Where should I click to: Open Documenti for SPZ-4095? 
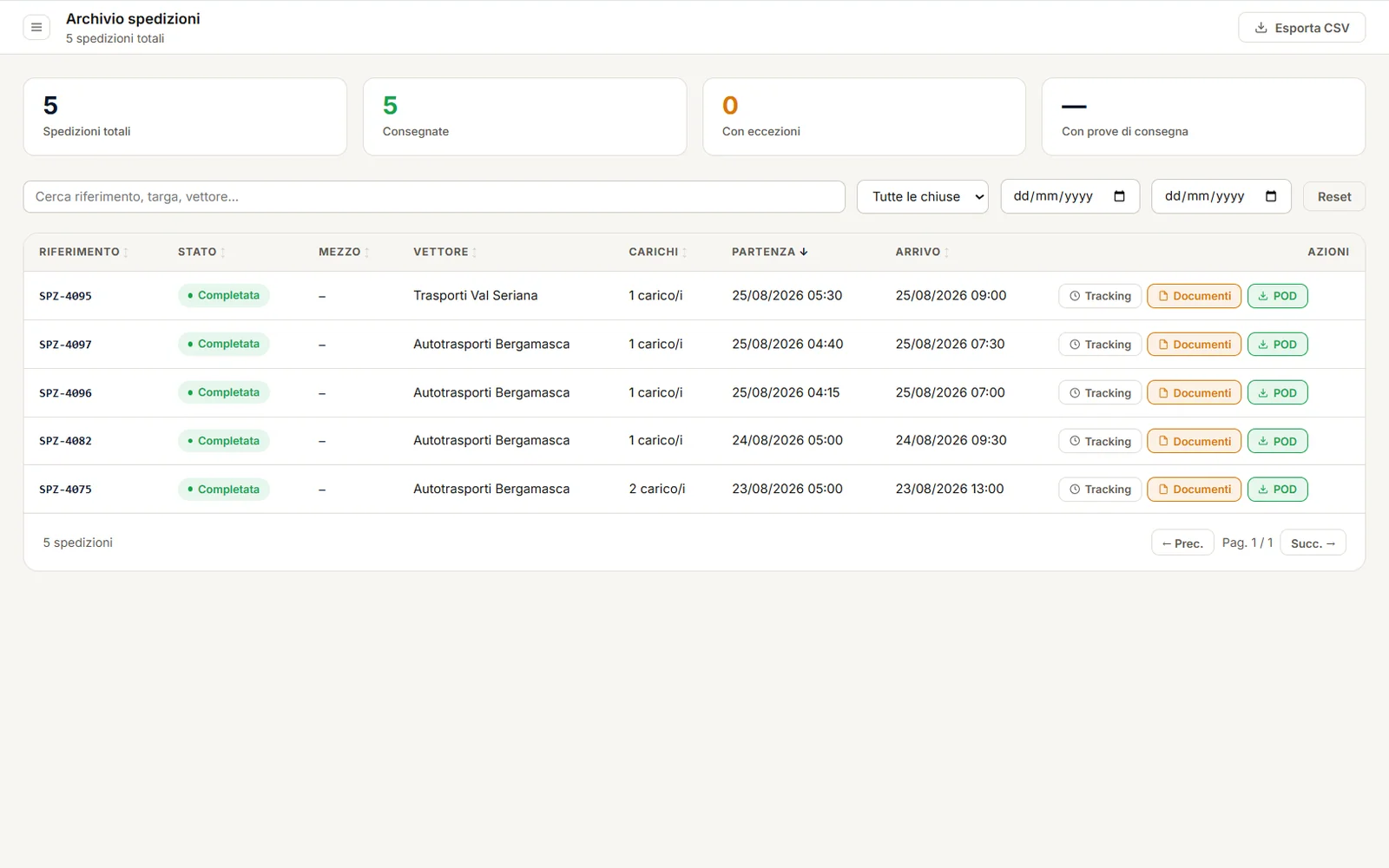coord(1195,296)
